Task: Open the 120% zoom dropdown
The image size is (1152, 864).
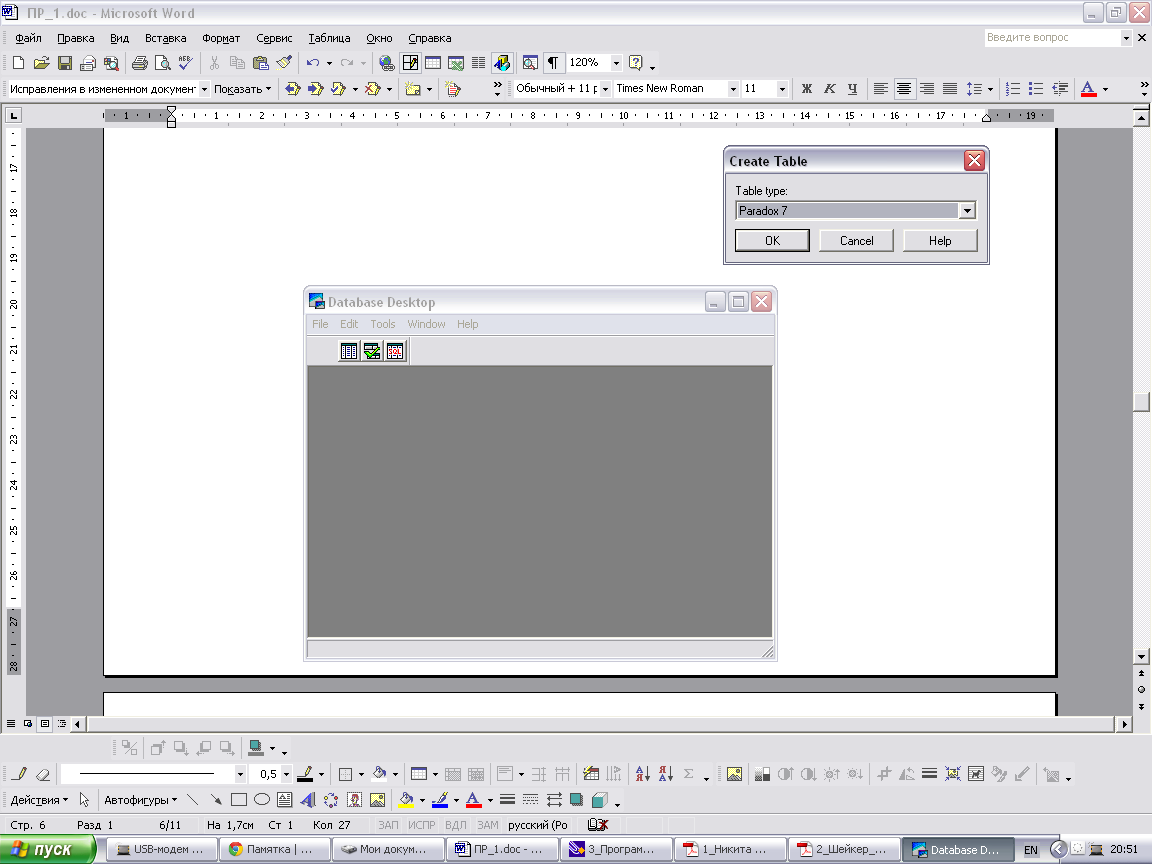Action: [616, 63]
